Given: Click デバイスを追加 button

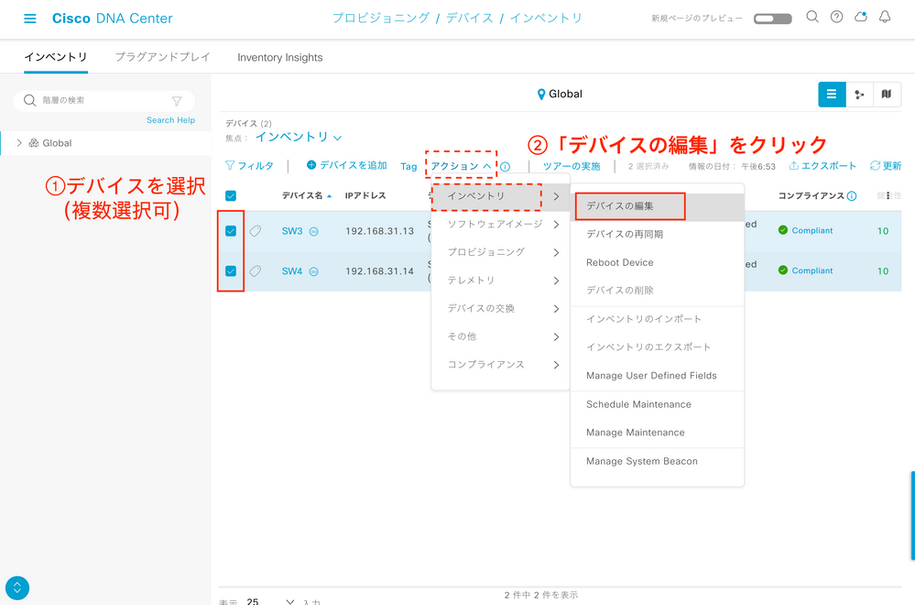Looking at the screenshot, I should click(347, 166).
